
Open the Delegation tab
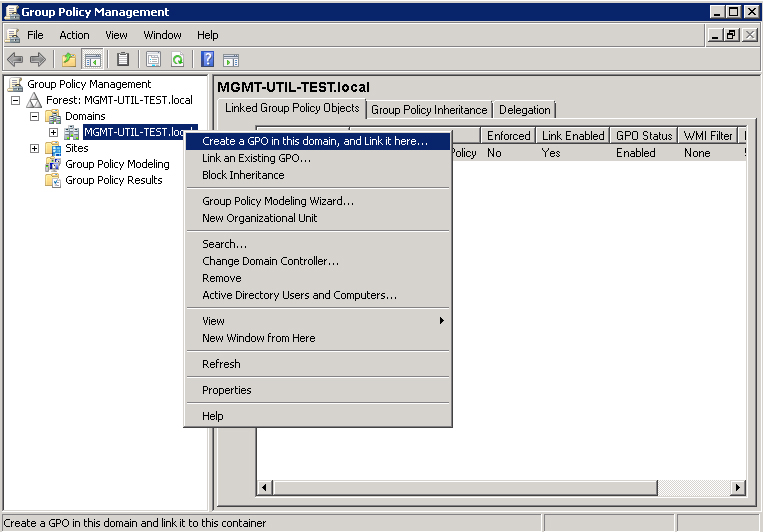524,110
